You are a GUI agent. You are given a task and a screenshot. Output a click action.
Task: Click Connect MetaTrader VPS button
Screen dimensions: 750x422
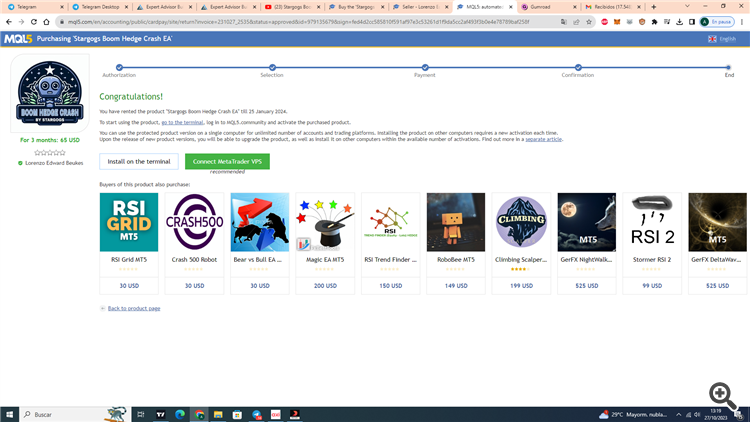point(227,161)
